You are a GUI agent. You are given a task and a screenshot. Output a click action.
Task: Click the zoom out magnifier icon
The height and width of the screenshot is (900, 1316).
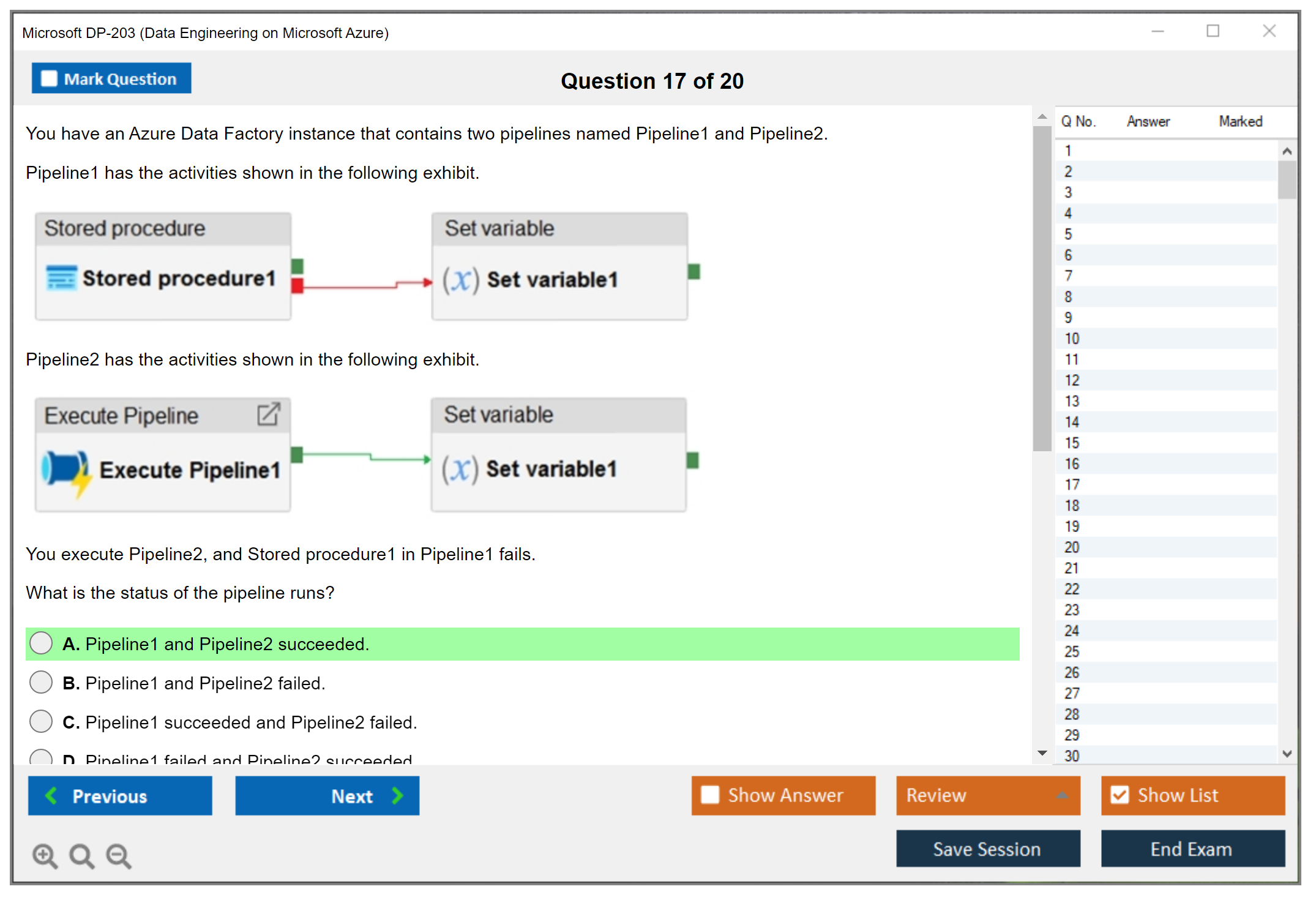click(118, 855)
